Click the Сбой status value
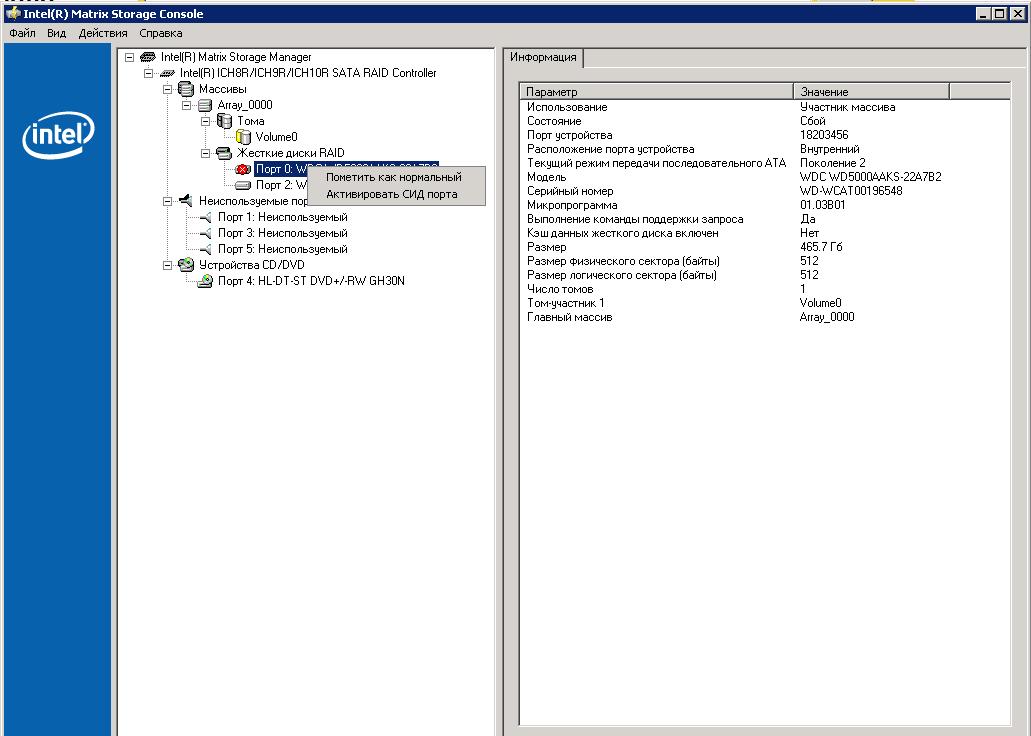 pyautogui.click(x=813, y=121)
